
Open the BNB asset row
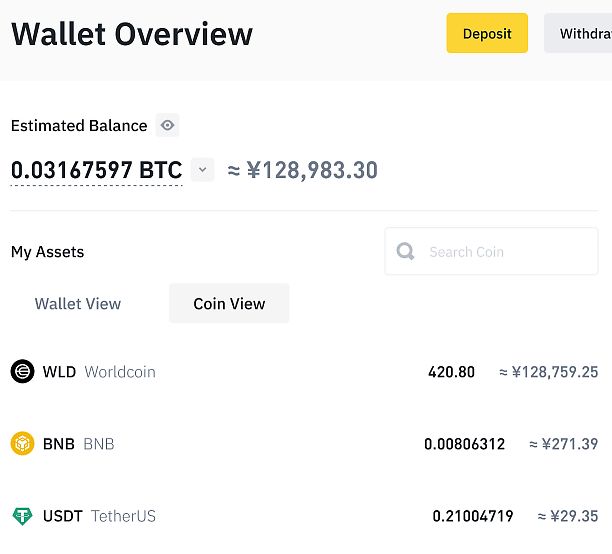[x=304, y=444]
